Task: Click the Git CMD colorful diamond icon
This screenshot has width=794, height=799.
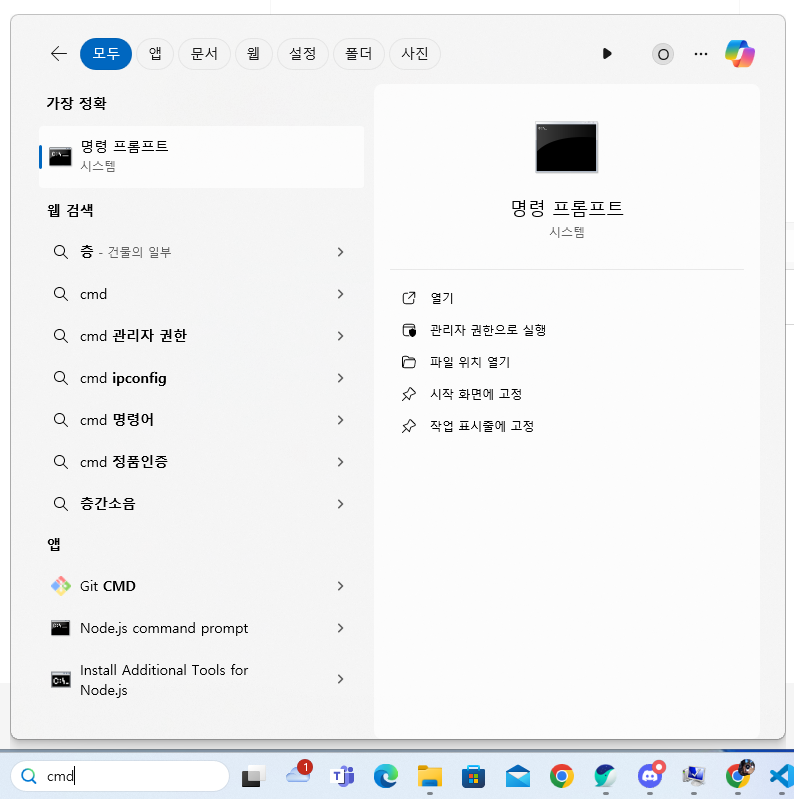Action: click(x=61, y=586)
